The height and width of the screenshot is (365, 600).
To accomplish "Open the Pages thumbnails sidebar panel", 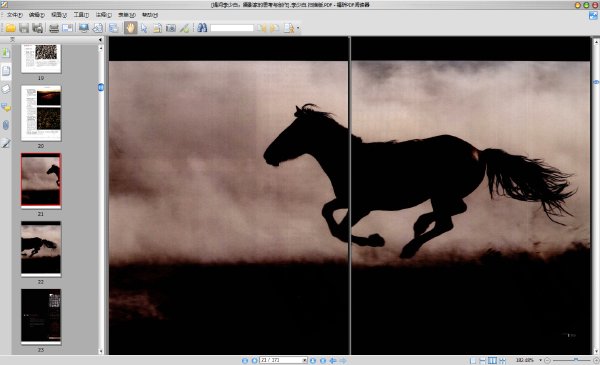I will point(6,71).
